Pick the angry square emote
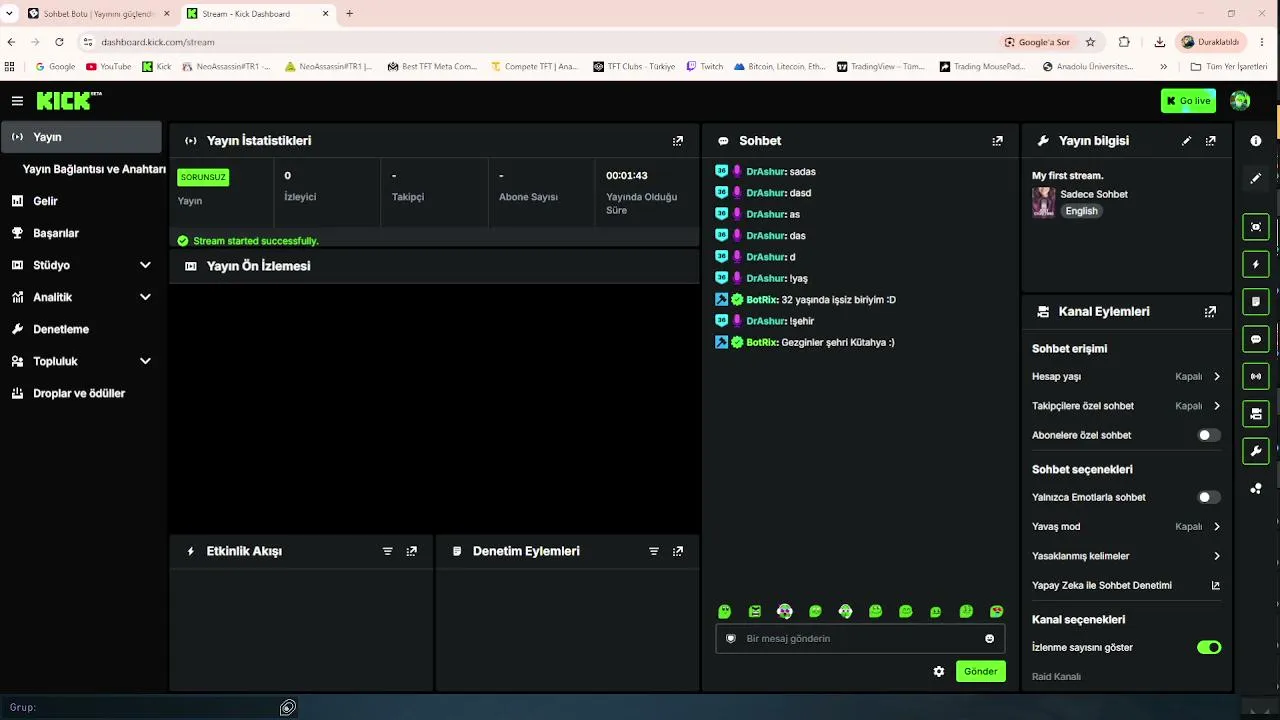The image size is (1280, 720). [755, 612]
